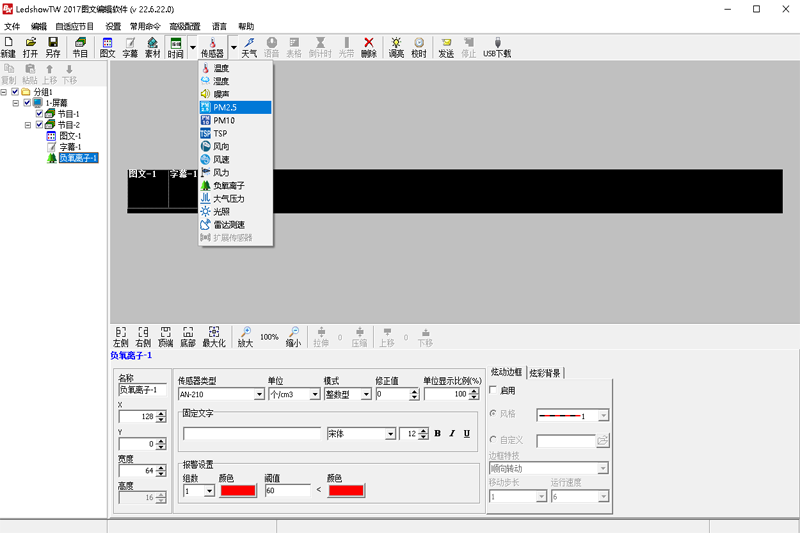Click the 字幕 subtitle tool icon
The height and width of the screenshot is (533, 800).
[130, 44]
